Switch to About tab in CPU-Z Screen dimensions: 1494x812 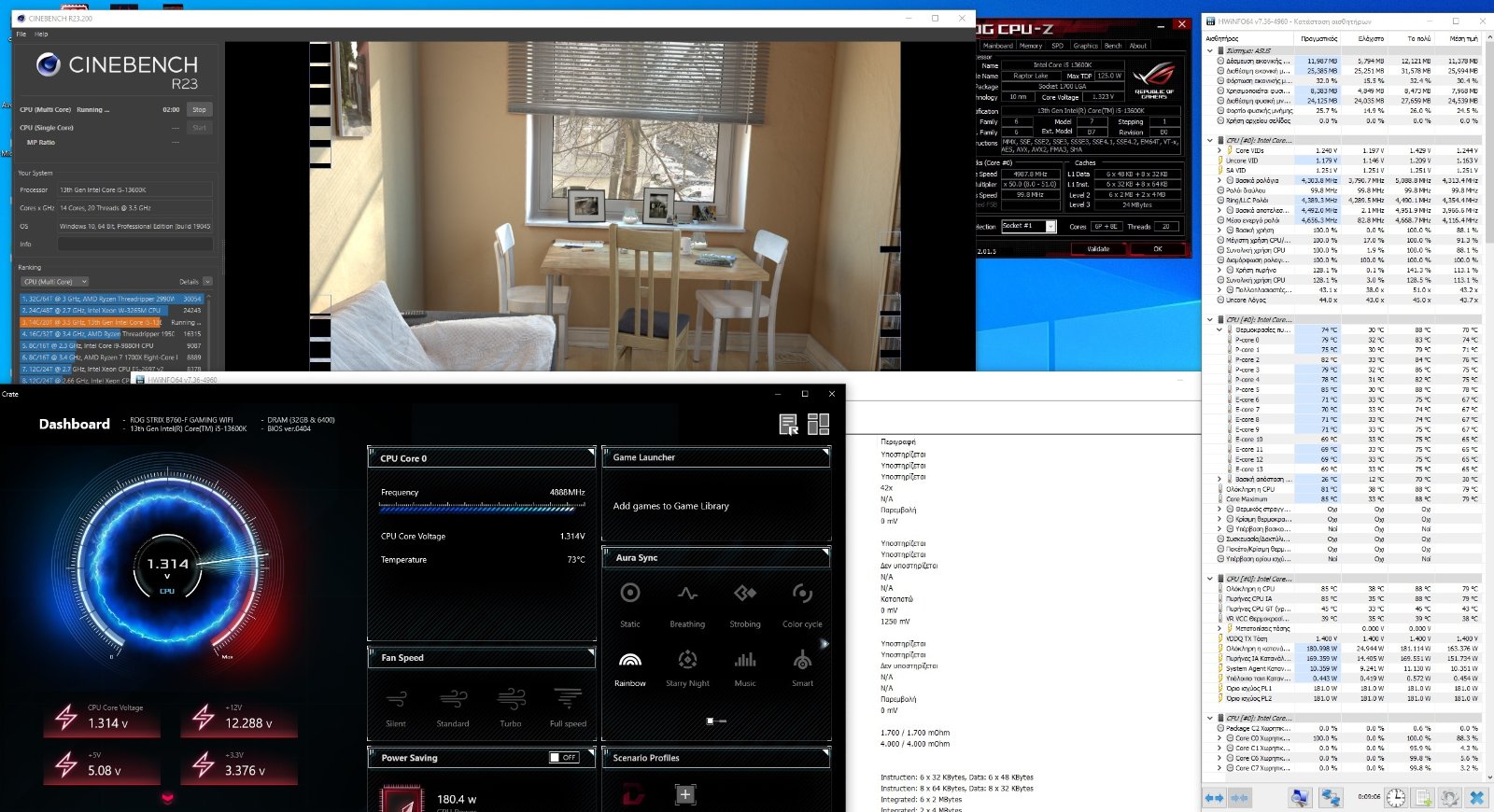point(1138,45)
